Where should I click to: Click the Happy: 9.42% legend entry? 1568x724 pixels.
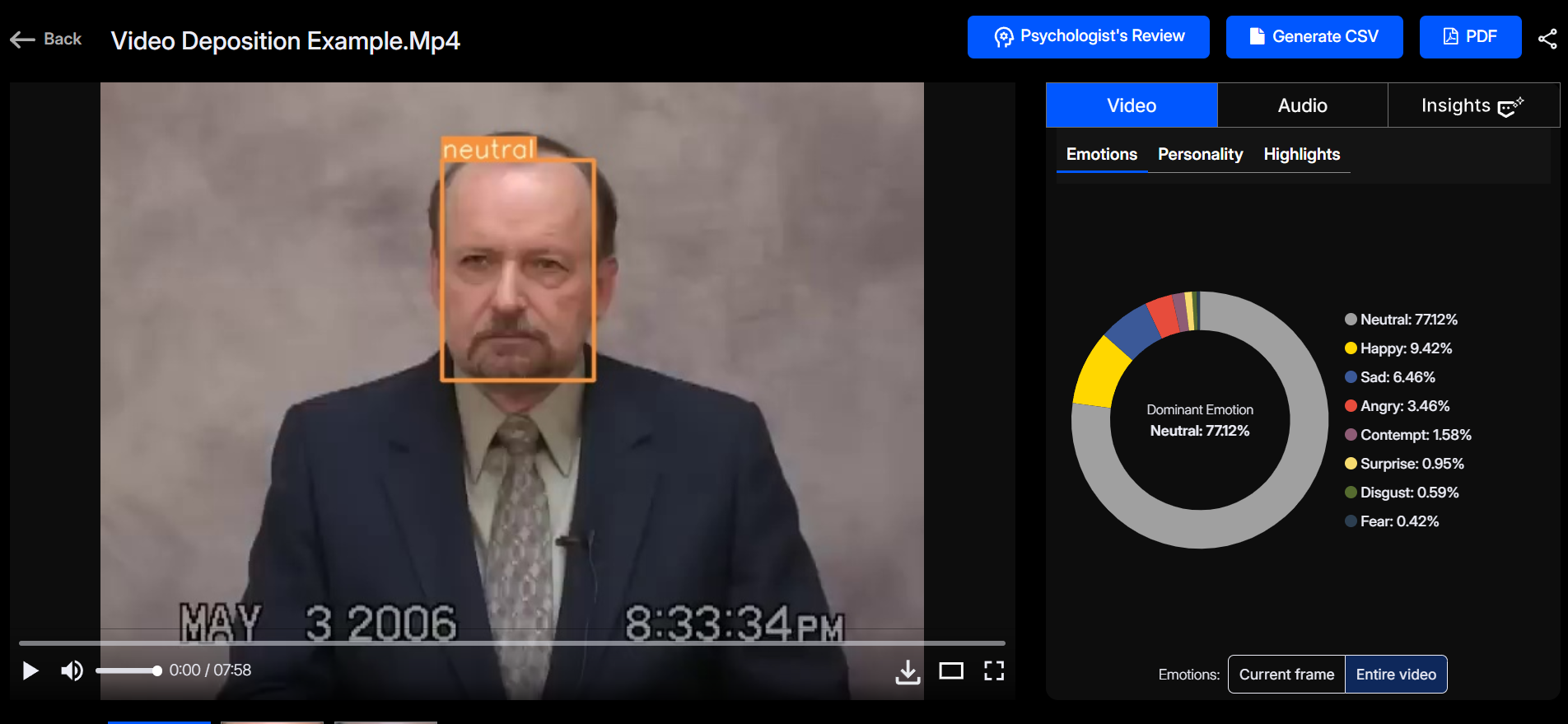(x=1398, y=348)
